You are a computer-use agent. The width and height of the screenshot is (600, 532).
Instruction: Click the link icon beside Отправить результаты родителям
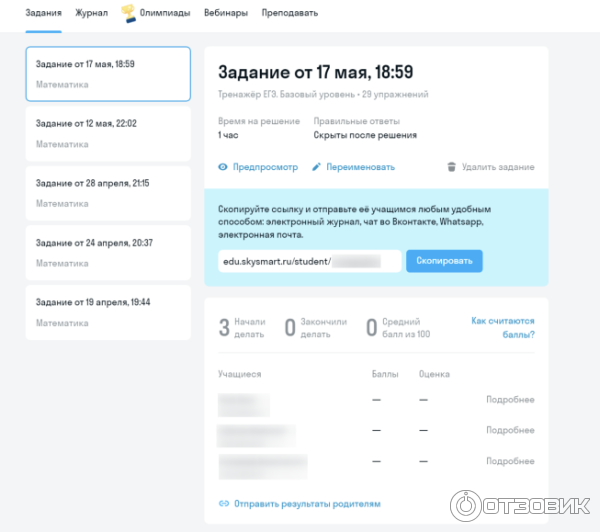(223, 504)
